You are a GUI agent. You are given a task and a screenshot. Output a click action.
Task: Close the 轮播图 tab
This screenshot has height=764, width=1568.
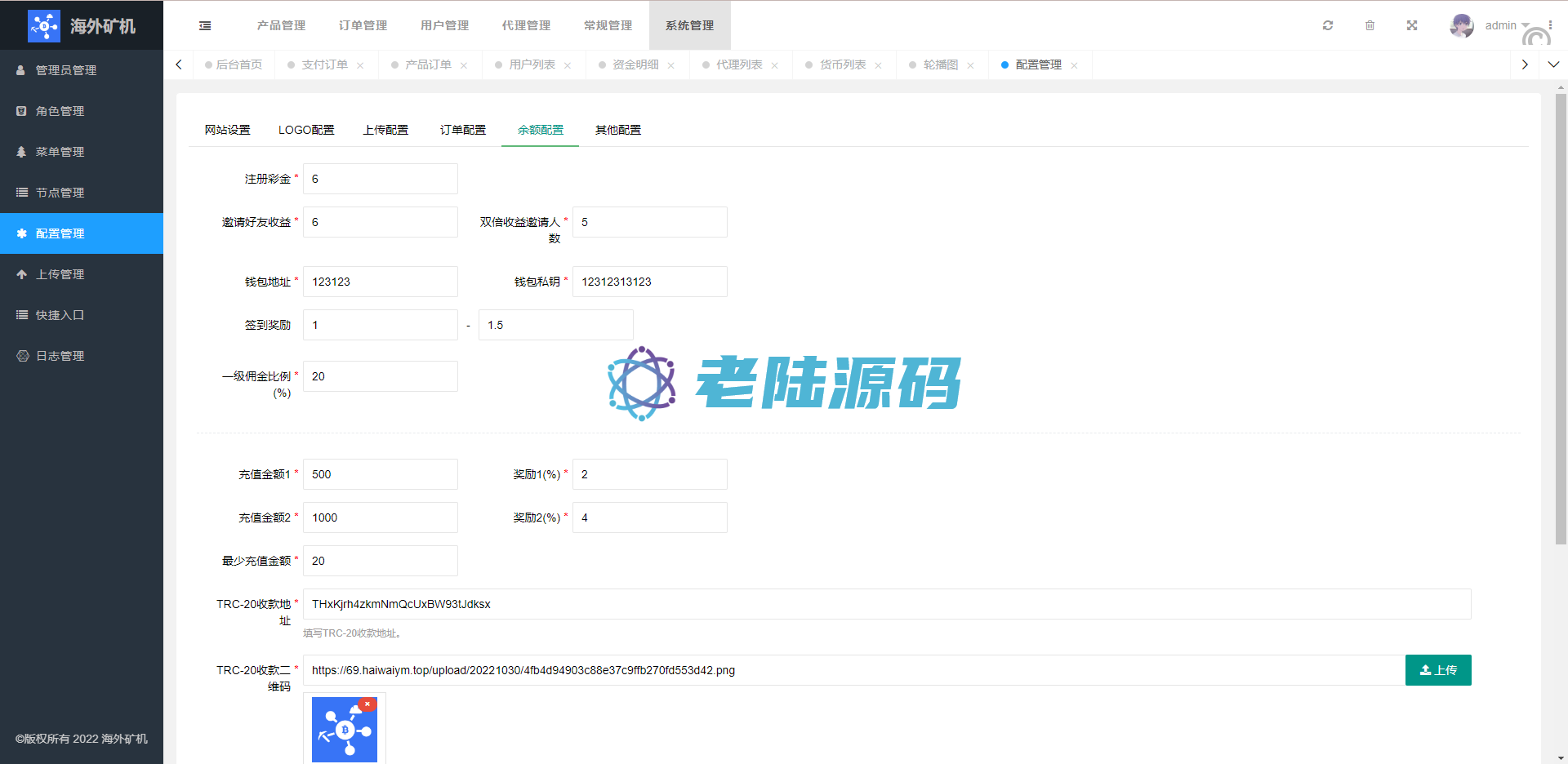(970, 65)
